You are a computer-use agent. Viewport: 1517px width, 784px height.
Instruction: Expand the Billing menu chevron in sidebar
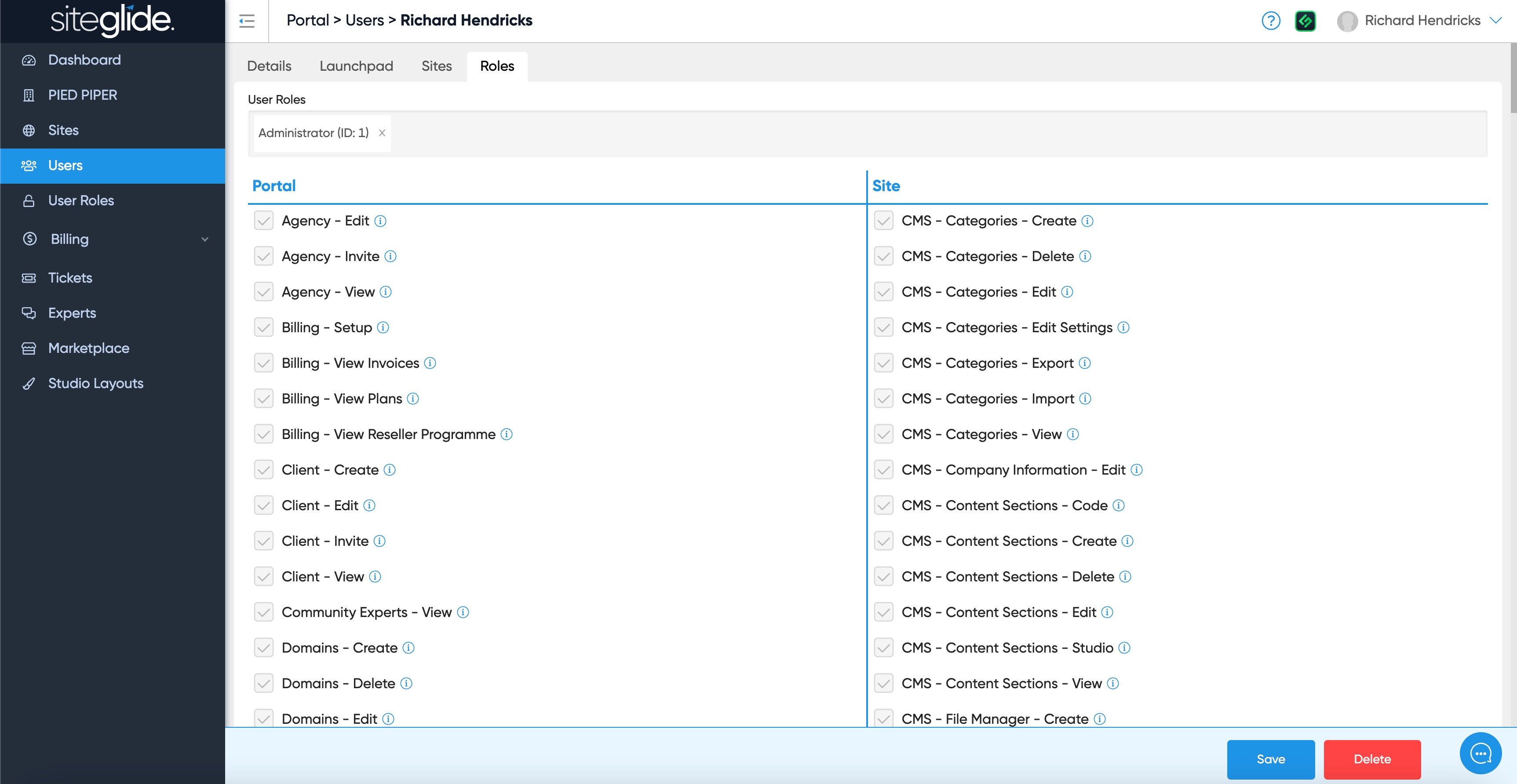pyautogui.click(x=204, y=239)
